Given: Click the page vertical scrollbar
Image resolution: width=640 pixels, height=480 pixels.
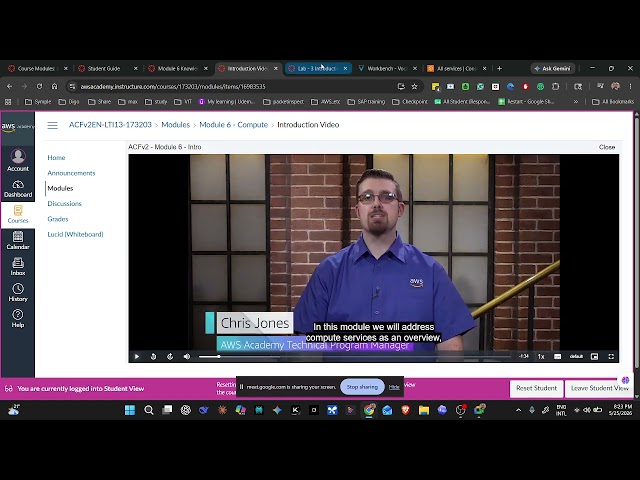Looking at the screenshot, I should pyautogui.click(x=637, y=243).
